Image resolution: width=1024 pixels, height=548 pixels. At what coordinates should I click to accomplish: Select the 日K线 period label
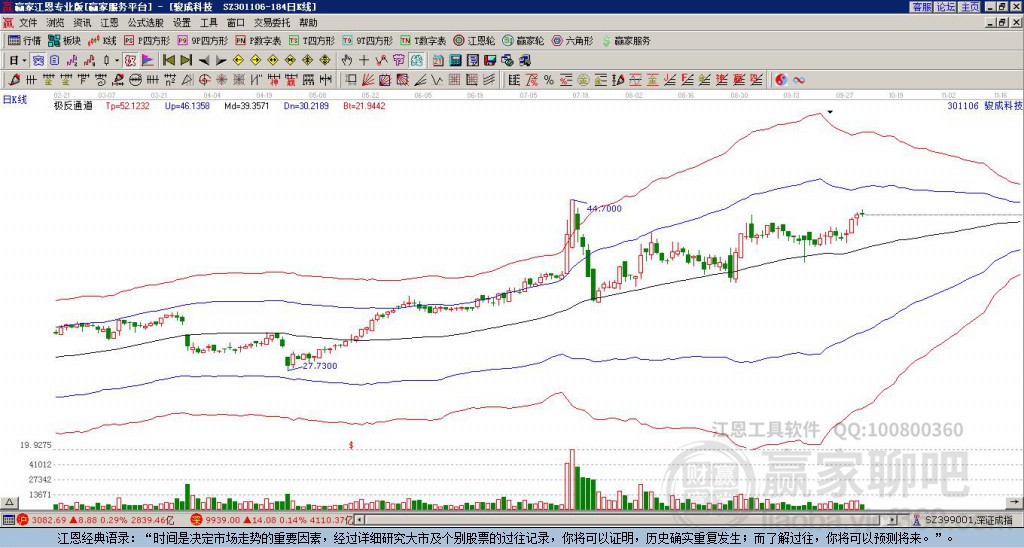coord(14,100)
